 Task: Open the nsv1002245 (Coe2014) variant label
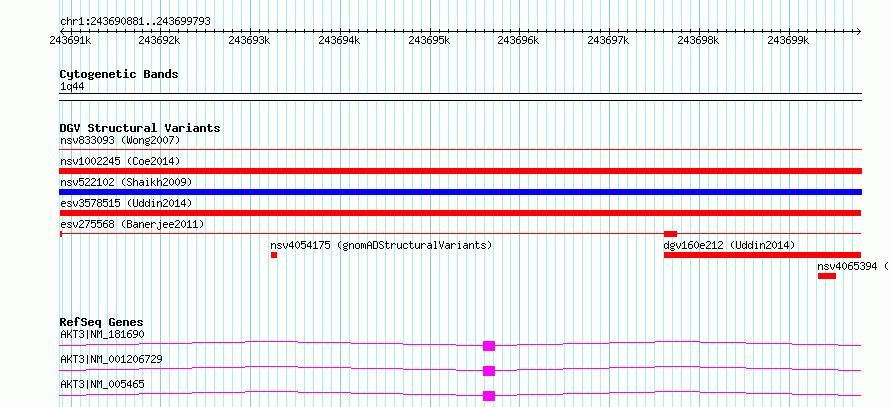click(x=120, y=161)
